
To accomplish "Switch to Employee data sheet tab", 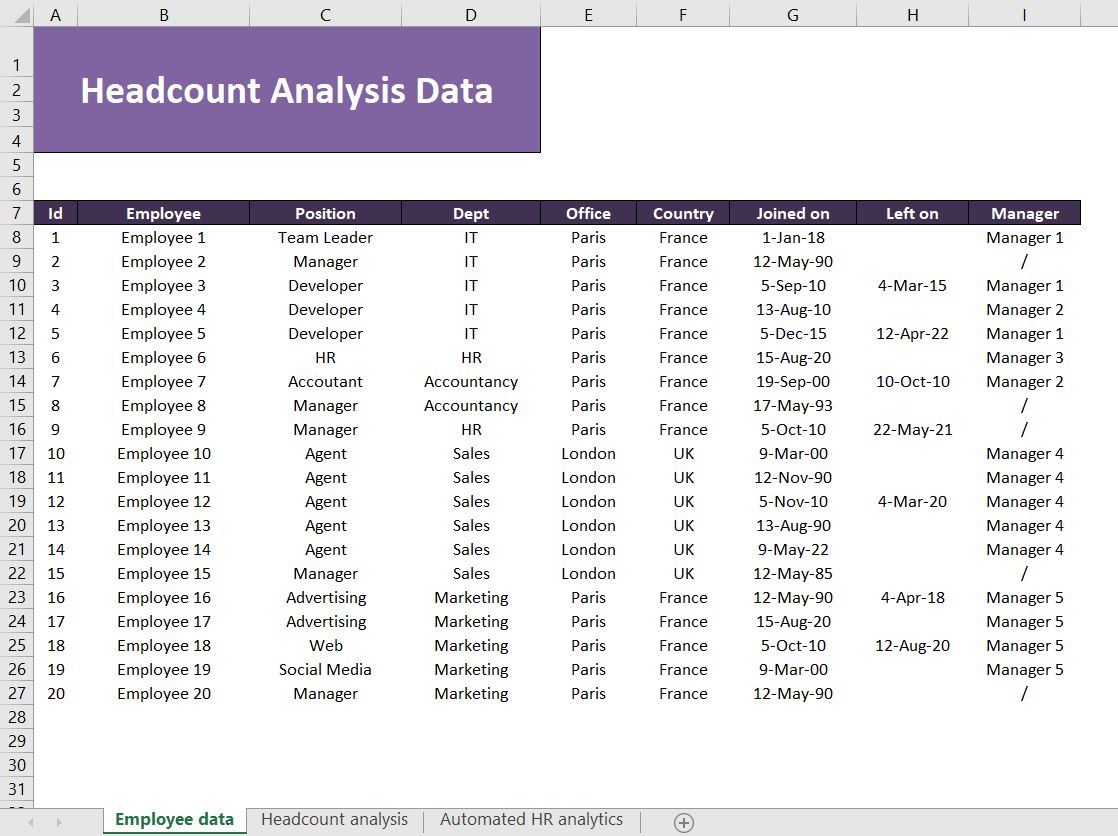I will pyautogui.click(x=175, y=820).
